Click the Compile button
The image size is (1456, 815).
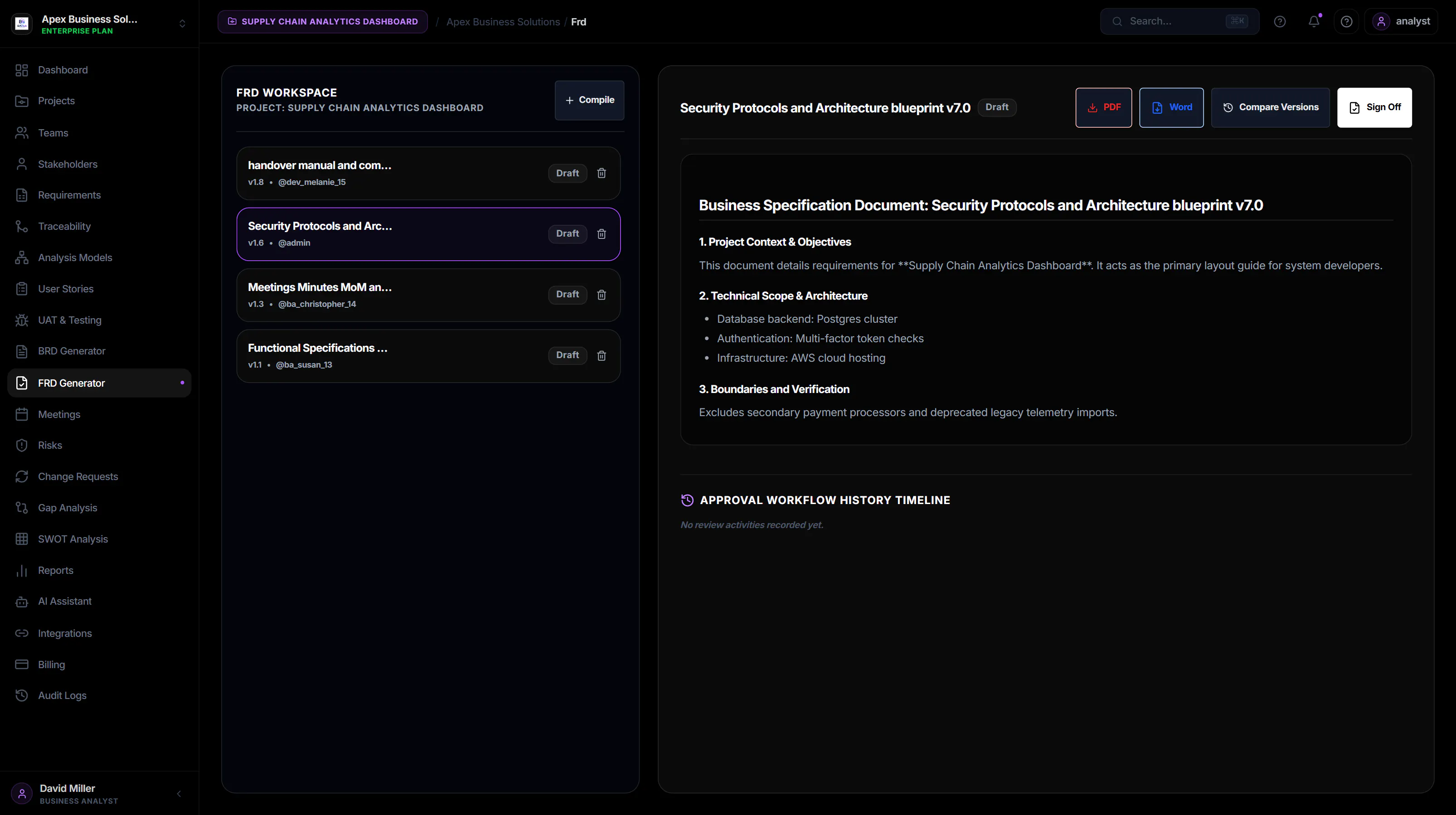click(590, 100)
